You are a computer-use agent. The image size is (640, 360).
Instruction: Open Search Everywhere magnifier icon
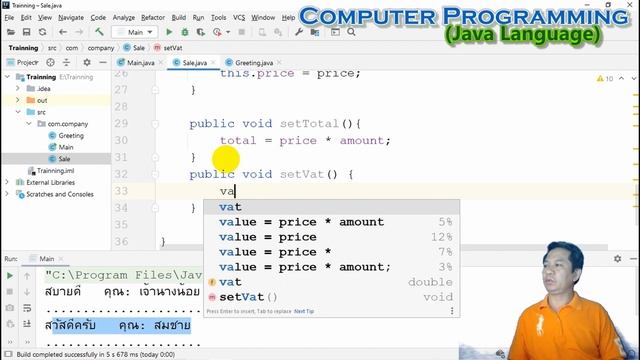coord(351,32)
